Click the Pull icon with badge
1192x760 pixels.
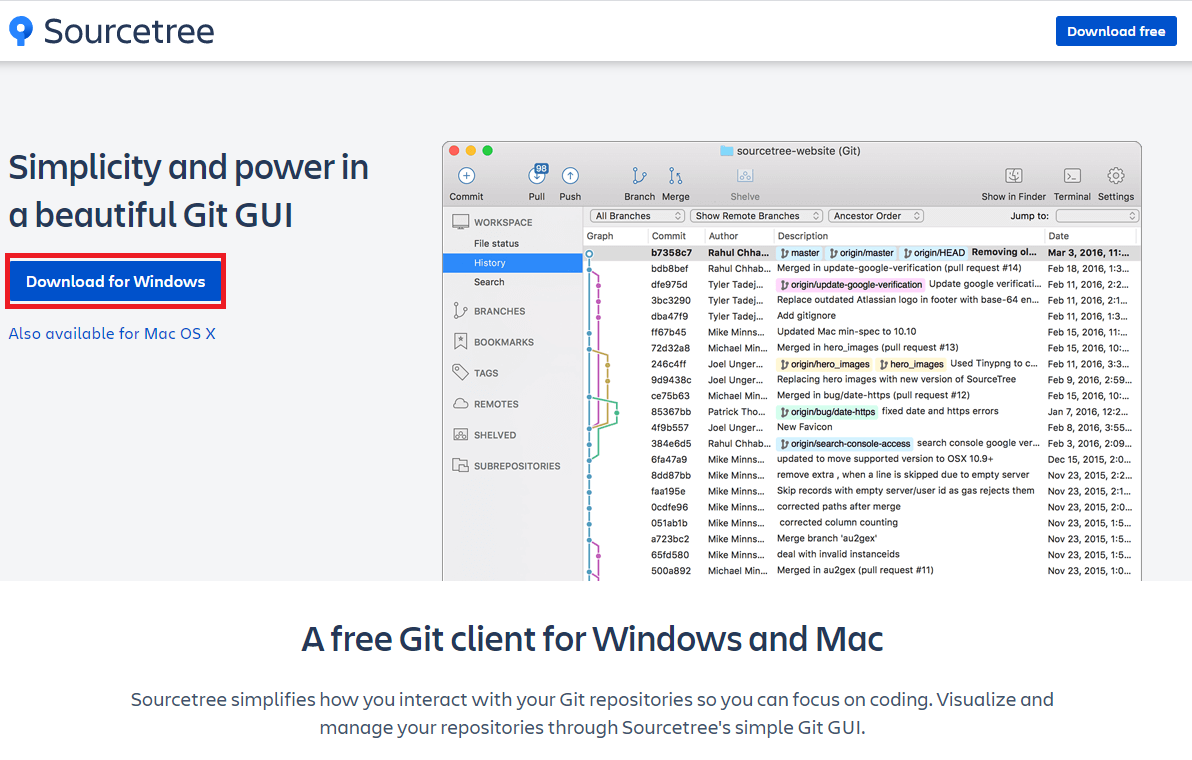tap(537, 175)
